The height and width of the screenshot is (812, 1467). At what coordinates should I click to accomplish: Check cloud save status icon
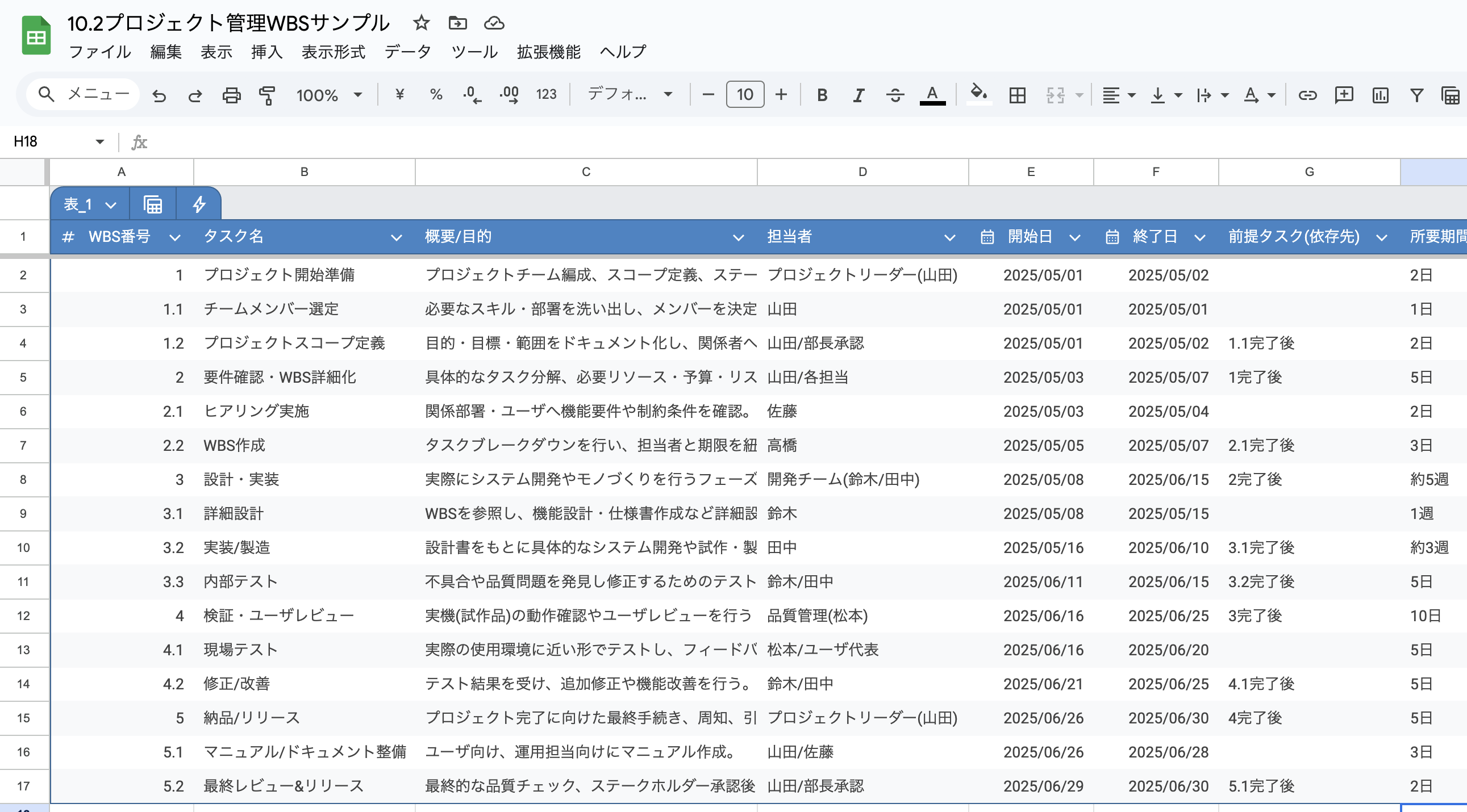[494, 23]
